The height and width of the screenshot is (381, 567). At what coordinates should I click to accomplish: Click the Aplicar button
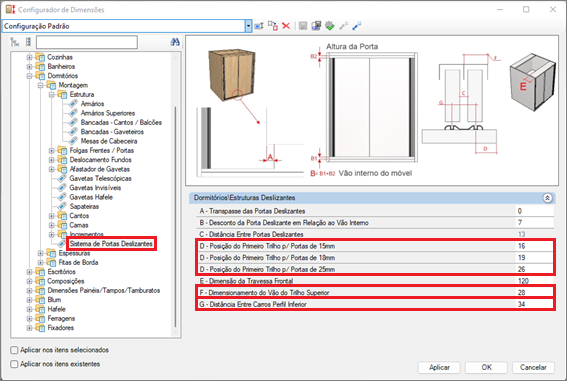click(439, 367)
